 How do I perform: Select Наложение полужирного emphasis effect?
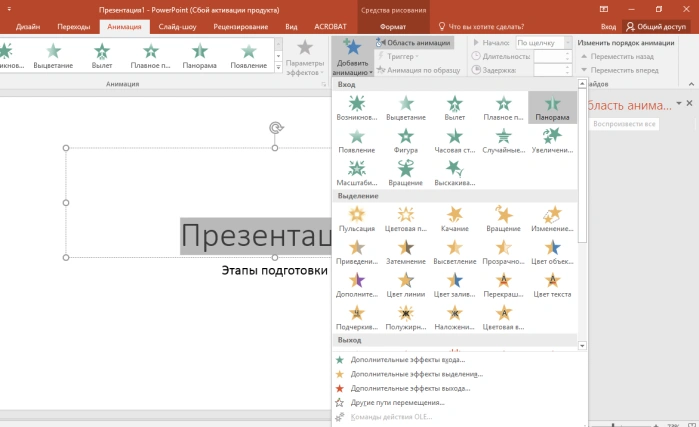(455, 318)
